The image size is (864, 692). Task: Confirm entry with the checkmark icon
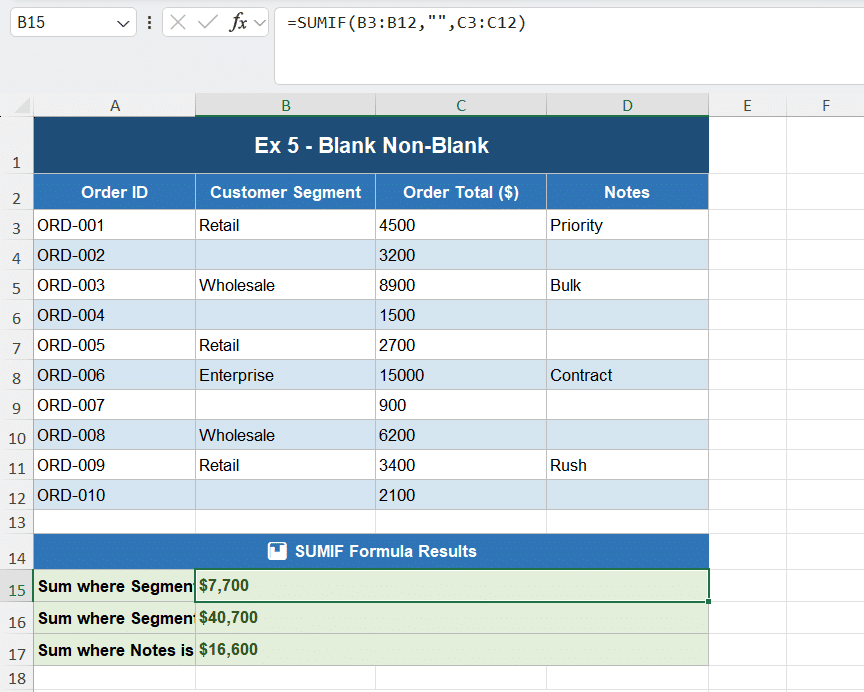pyautogui.click(x=207, y=22)
